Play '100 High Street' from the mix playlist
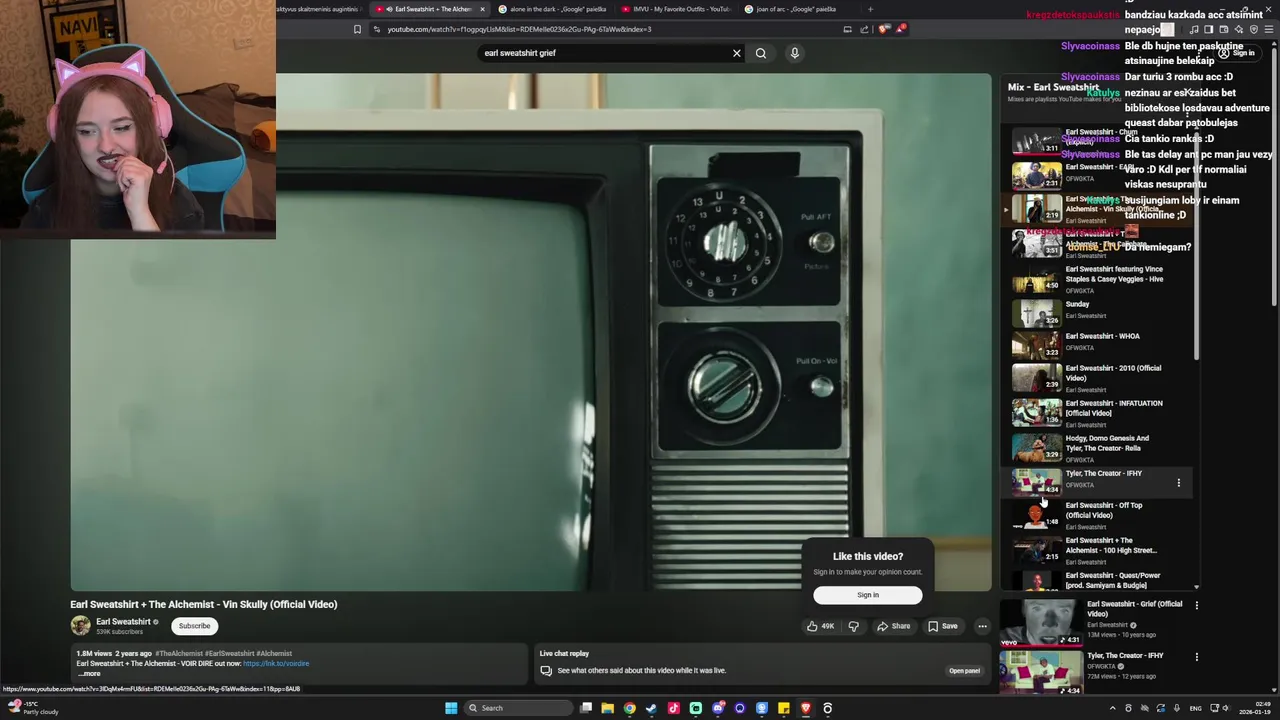Viewport: 1280px width, 720px height. click(1095, 549)
